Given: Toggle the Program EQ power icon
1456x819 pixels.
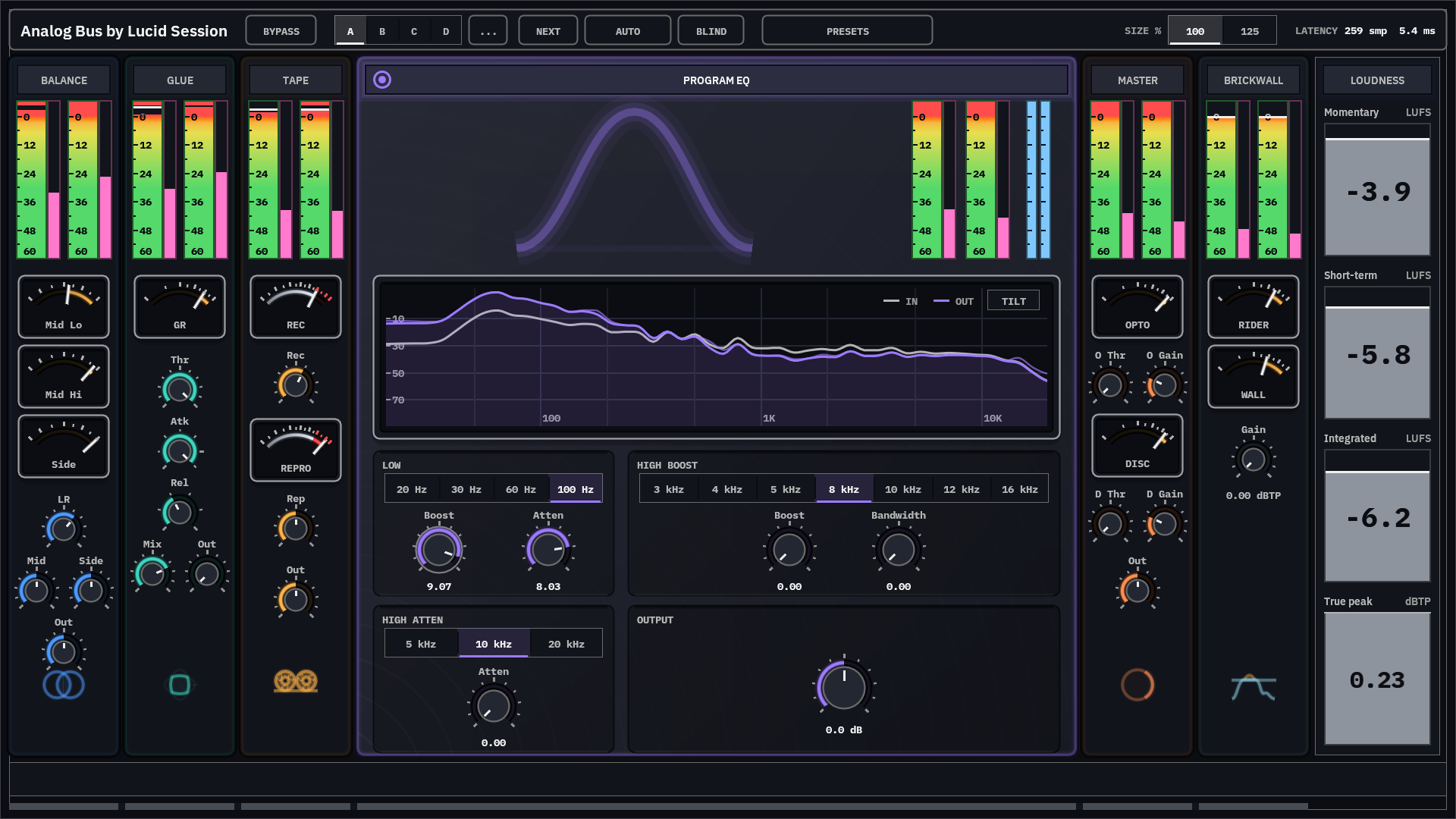Looking at the screenshot, I should point(382,80).
